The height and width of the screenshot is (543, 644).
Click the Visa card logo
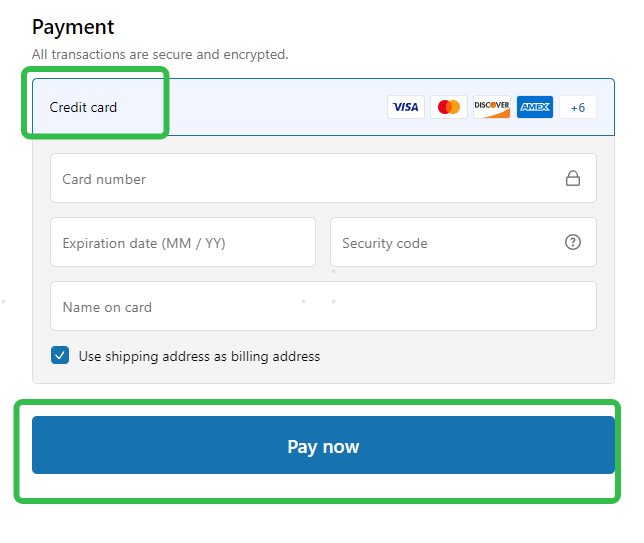[405, 107]
